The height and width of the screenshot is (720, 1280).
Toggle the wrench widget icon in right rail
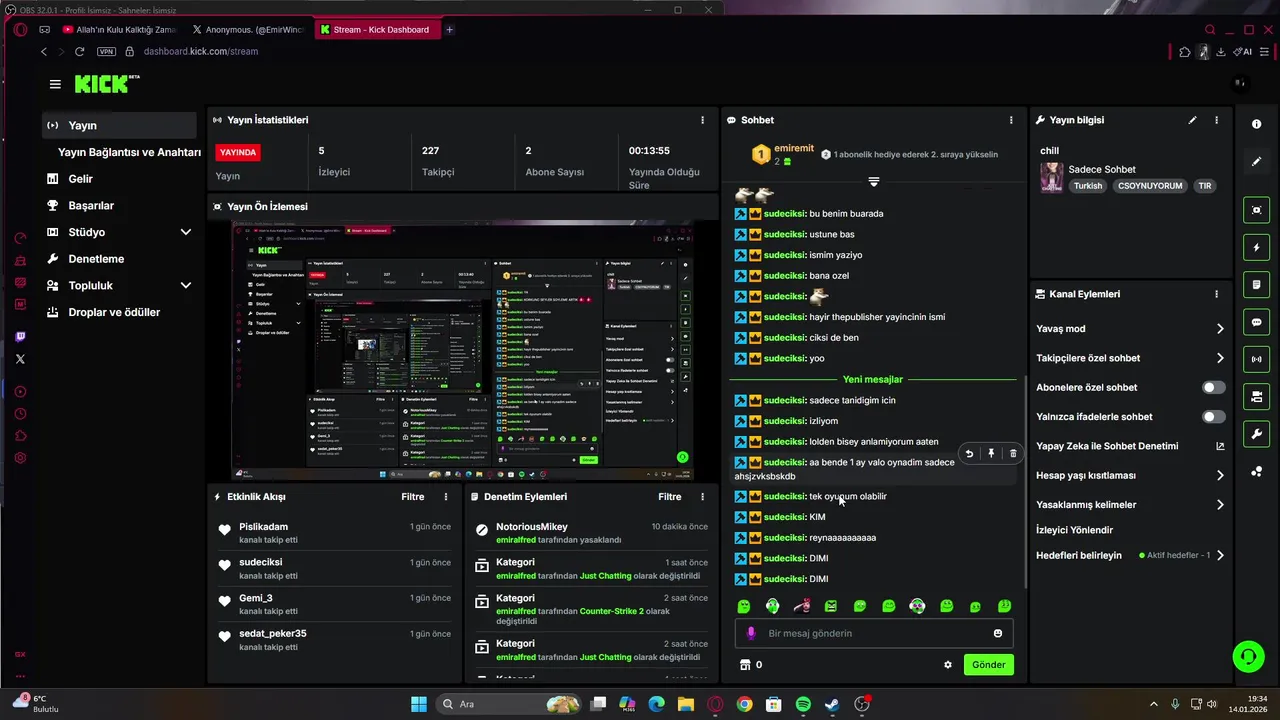(1257, 434)
